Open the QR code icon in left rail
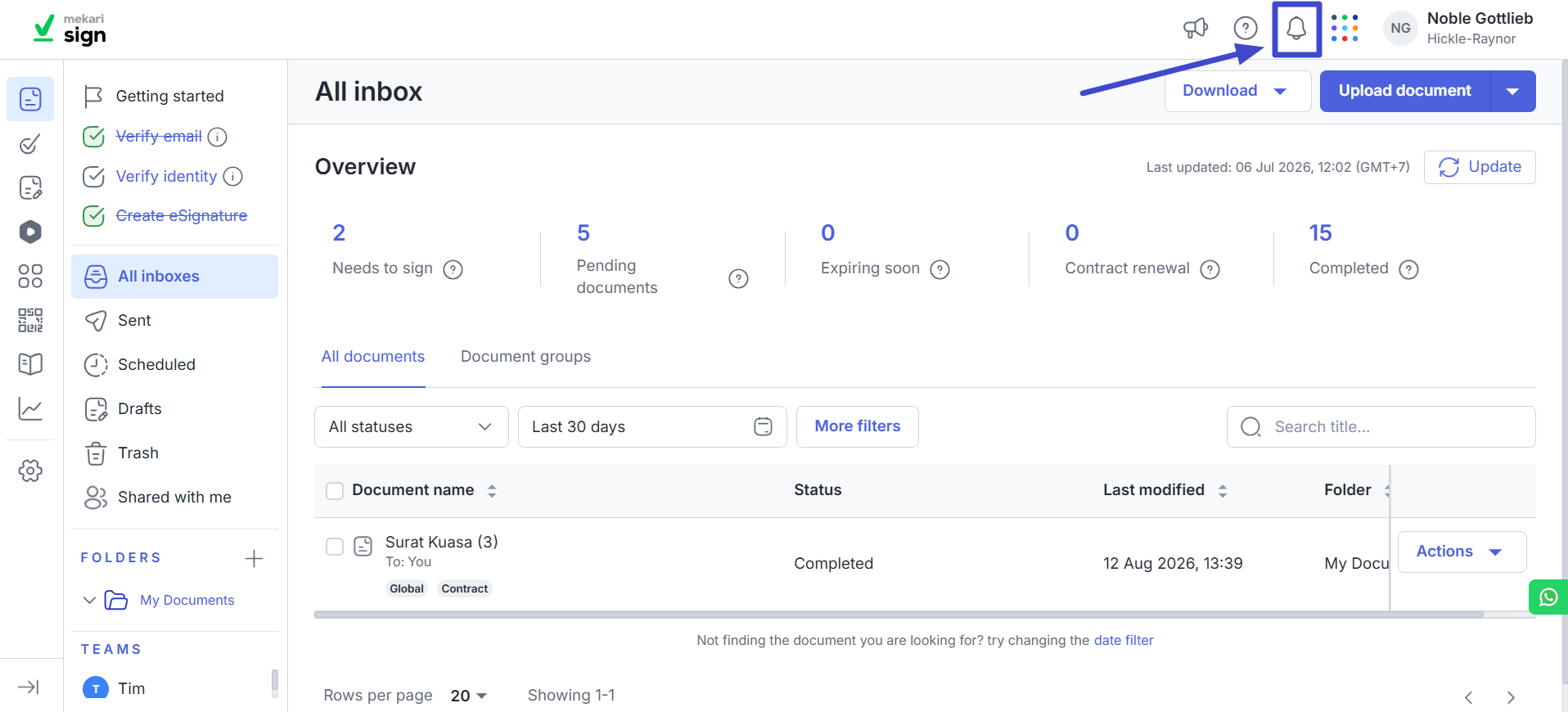 pyautogui.click(x=30, y=320)
